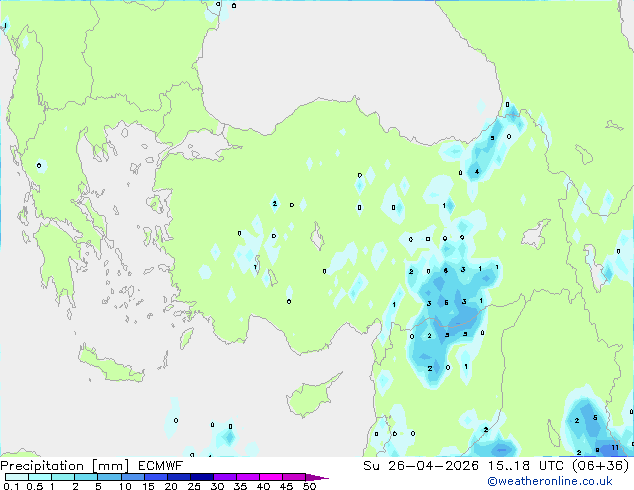Click the 40–45 mm magenta legend swatch

click(271, 477)
